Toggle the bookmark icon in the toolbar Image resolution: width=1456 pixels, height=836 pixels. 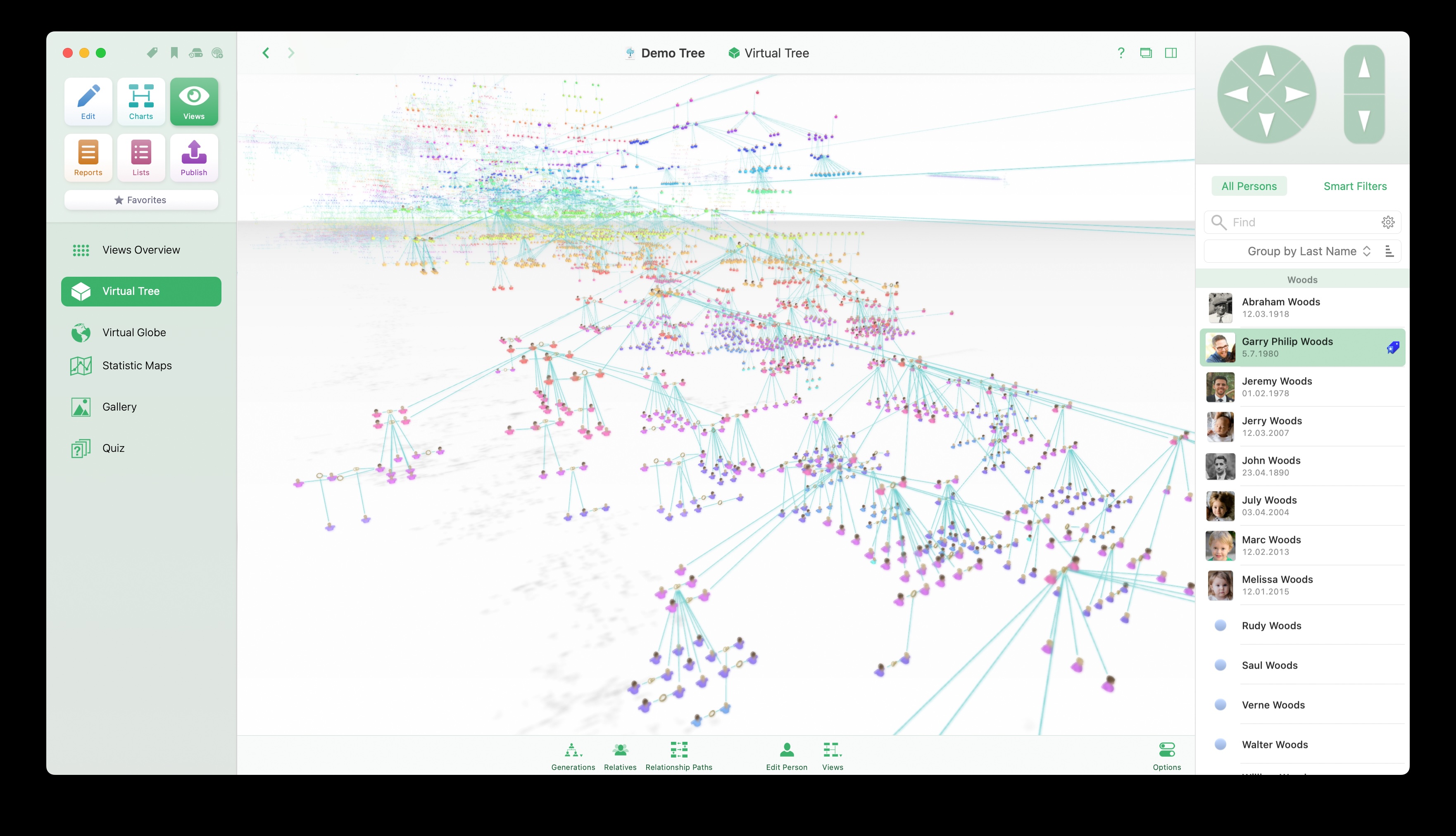pyautogui.click(x=174, y=52)
